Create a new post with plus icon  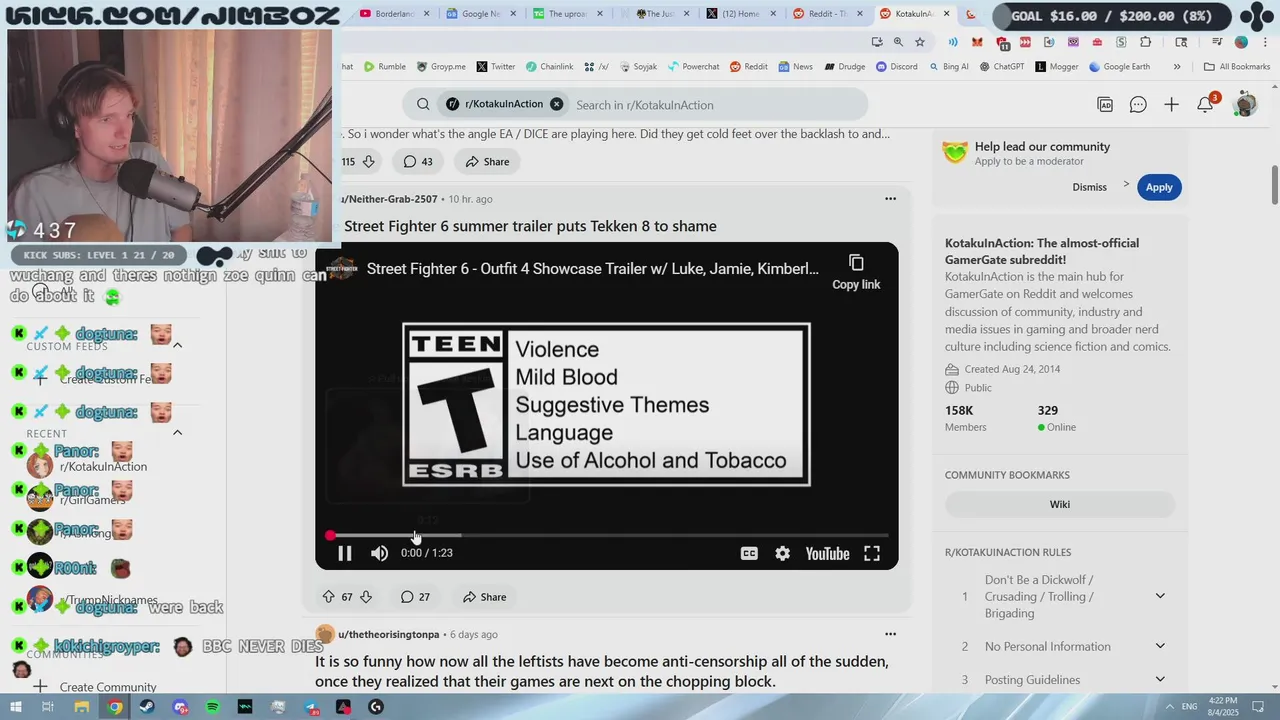pyautogui.click(x=1171, y=104)
